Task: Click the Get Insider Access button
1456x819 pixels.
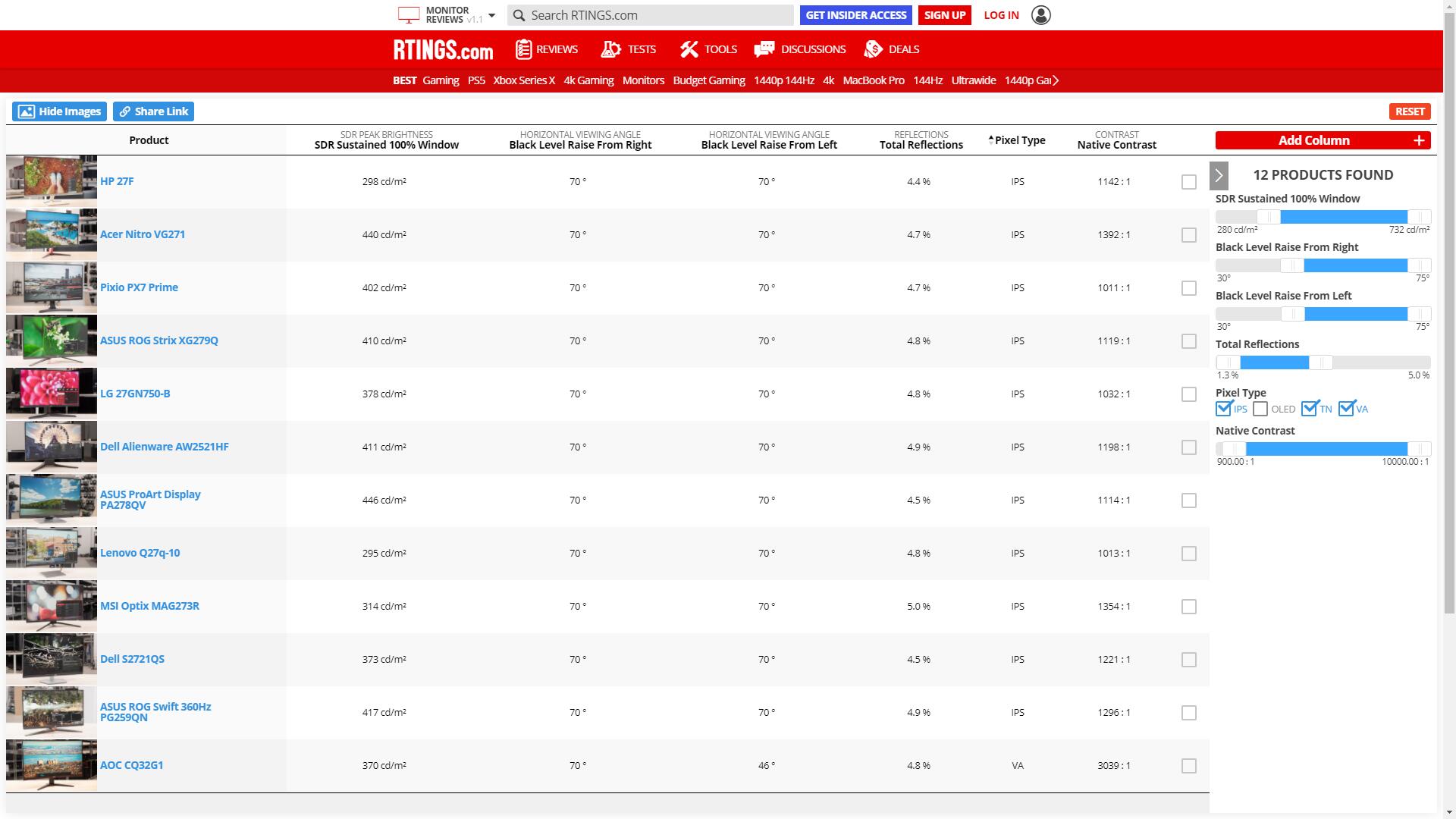Action: point(856,15)
